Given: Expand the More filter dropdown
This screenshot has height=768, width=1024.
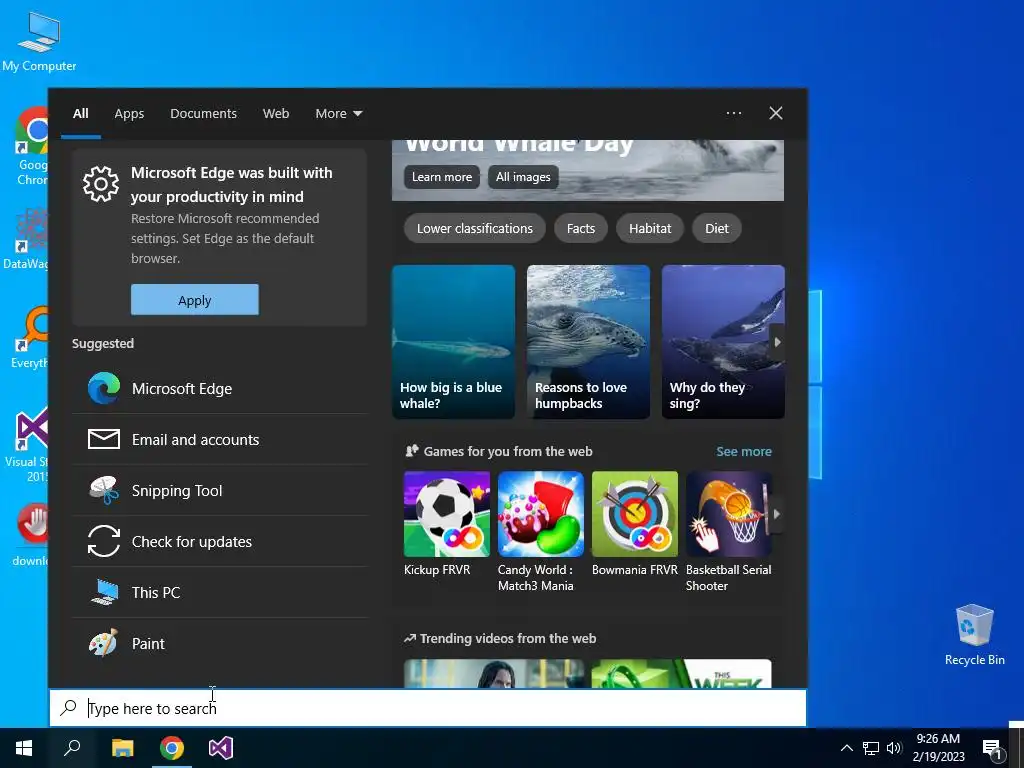Looking at the screenshot, I should coord(338,113).
